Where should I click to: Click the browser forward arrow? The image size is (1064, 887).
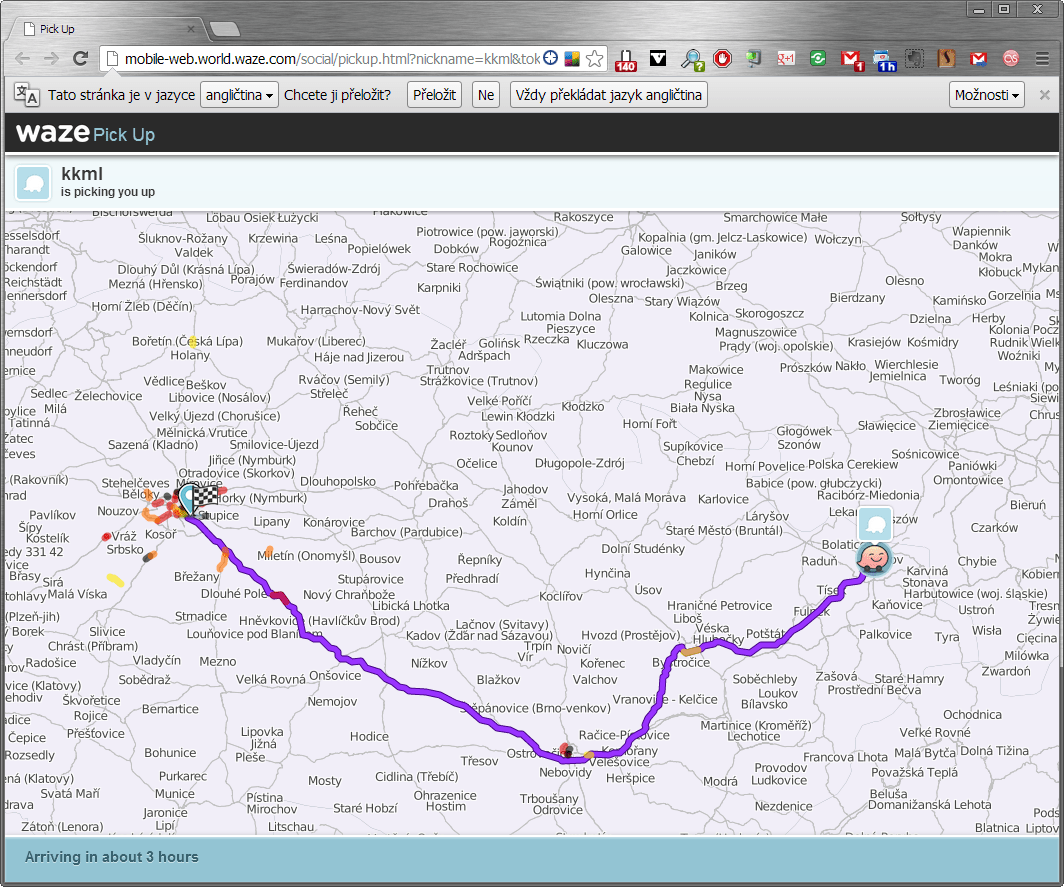tap(52, 58)
